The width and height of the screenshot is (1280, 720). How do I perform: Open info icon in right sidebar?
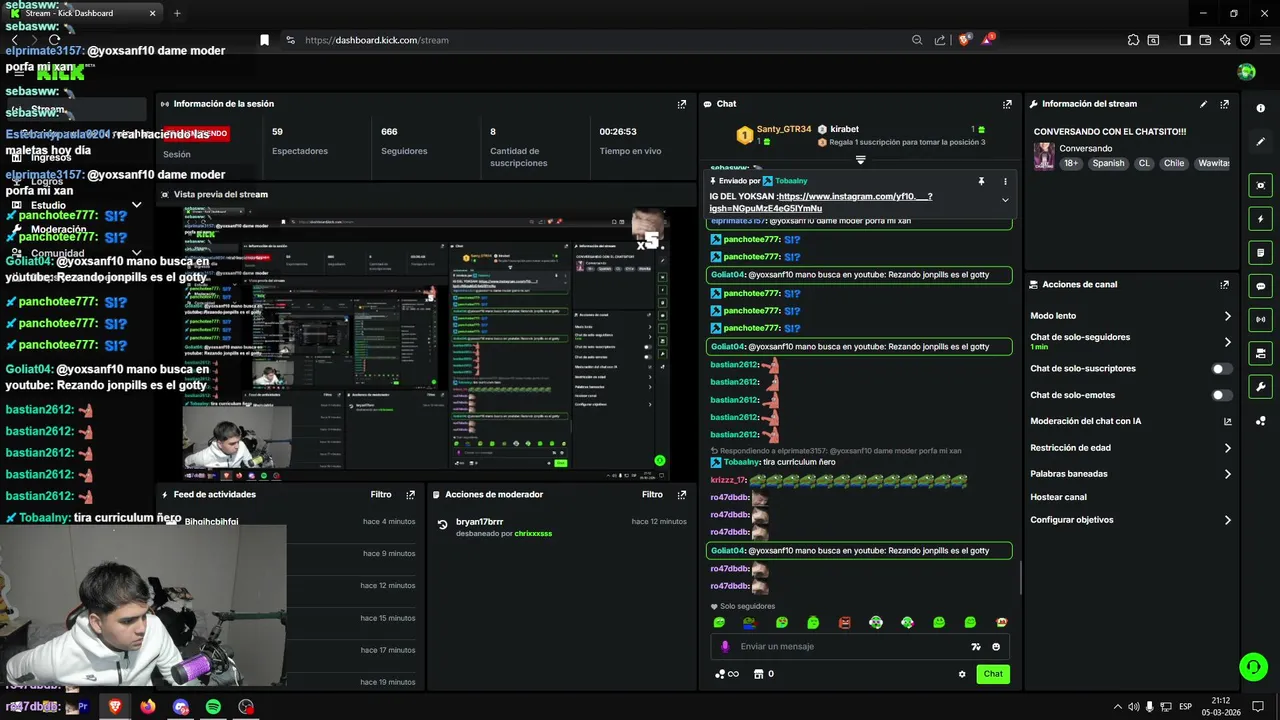point(1260,108)
